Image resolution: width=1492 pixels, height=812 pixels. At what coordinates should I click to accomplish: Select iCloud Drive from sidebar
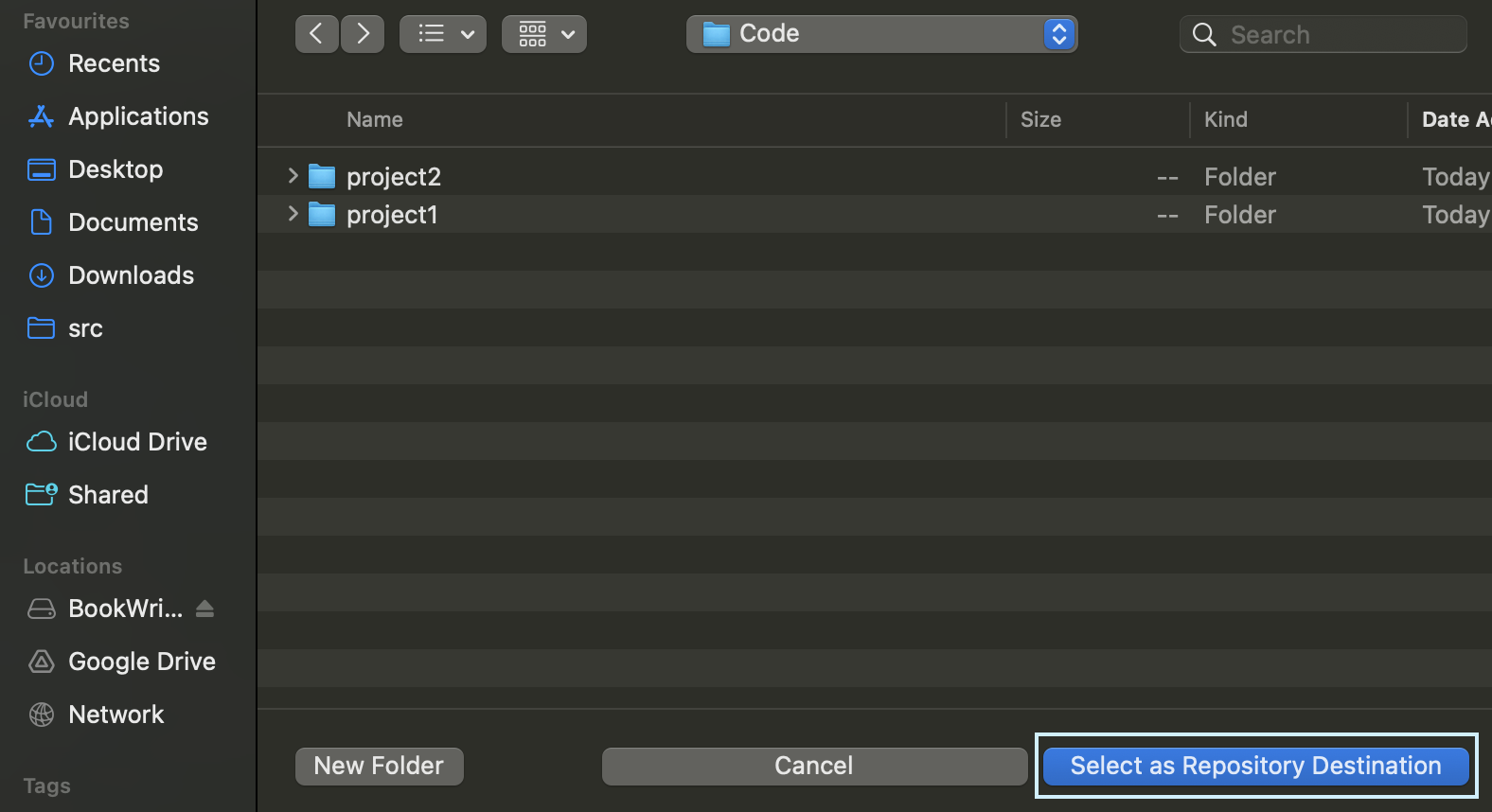(136, 441)
